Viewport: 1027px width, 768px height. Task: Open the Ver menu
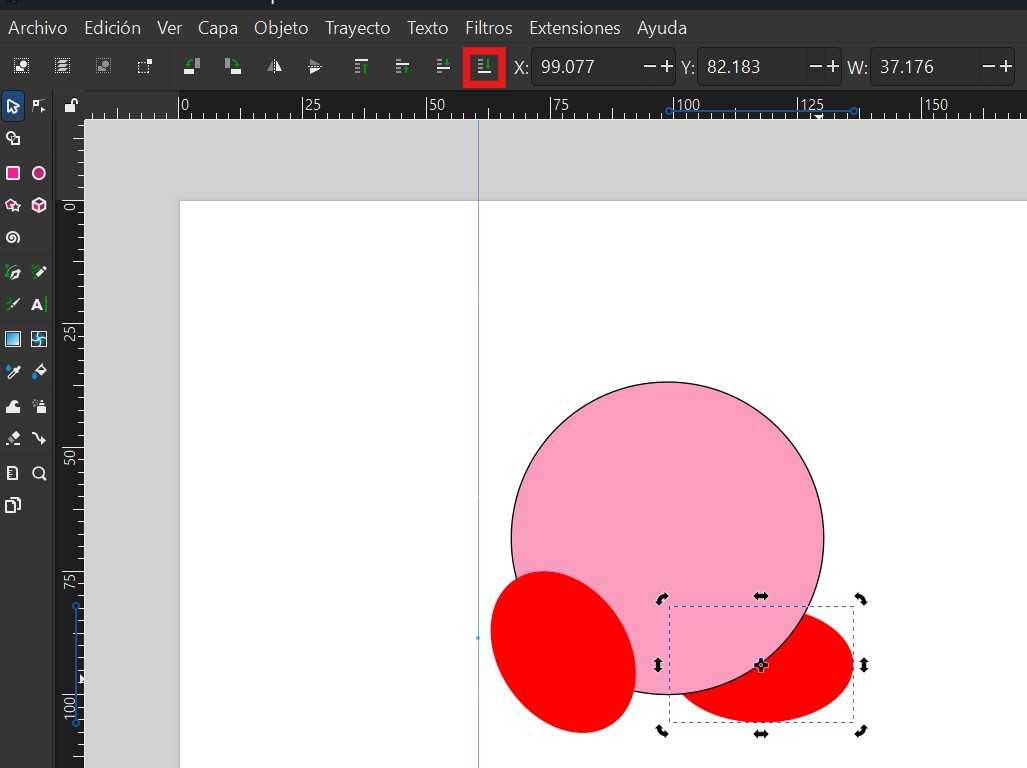169,28
